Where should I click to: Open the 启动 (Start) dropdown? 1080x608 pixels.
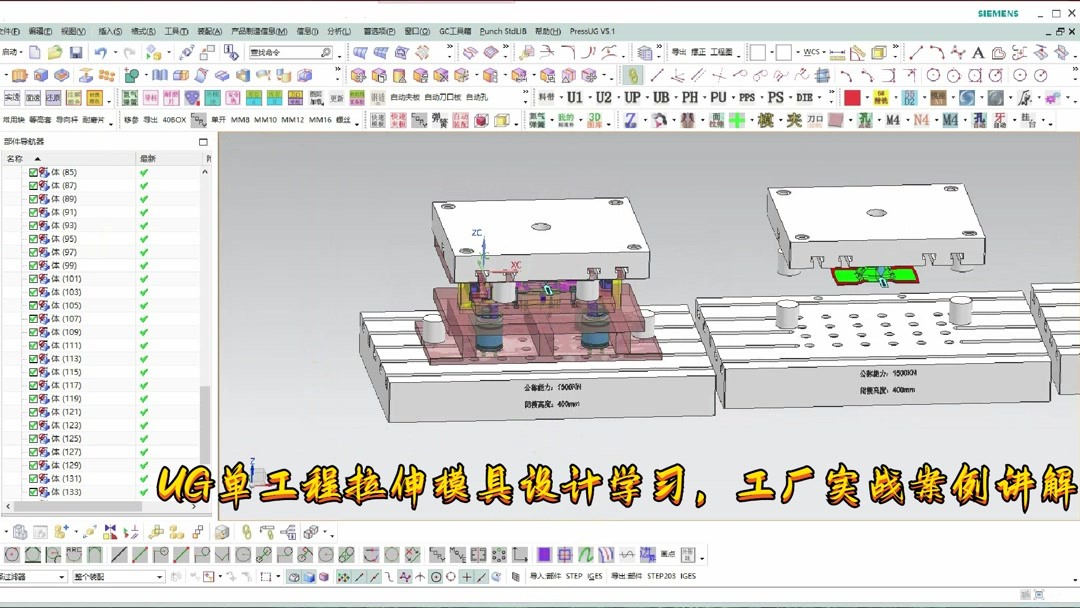click(14, 51)
